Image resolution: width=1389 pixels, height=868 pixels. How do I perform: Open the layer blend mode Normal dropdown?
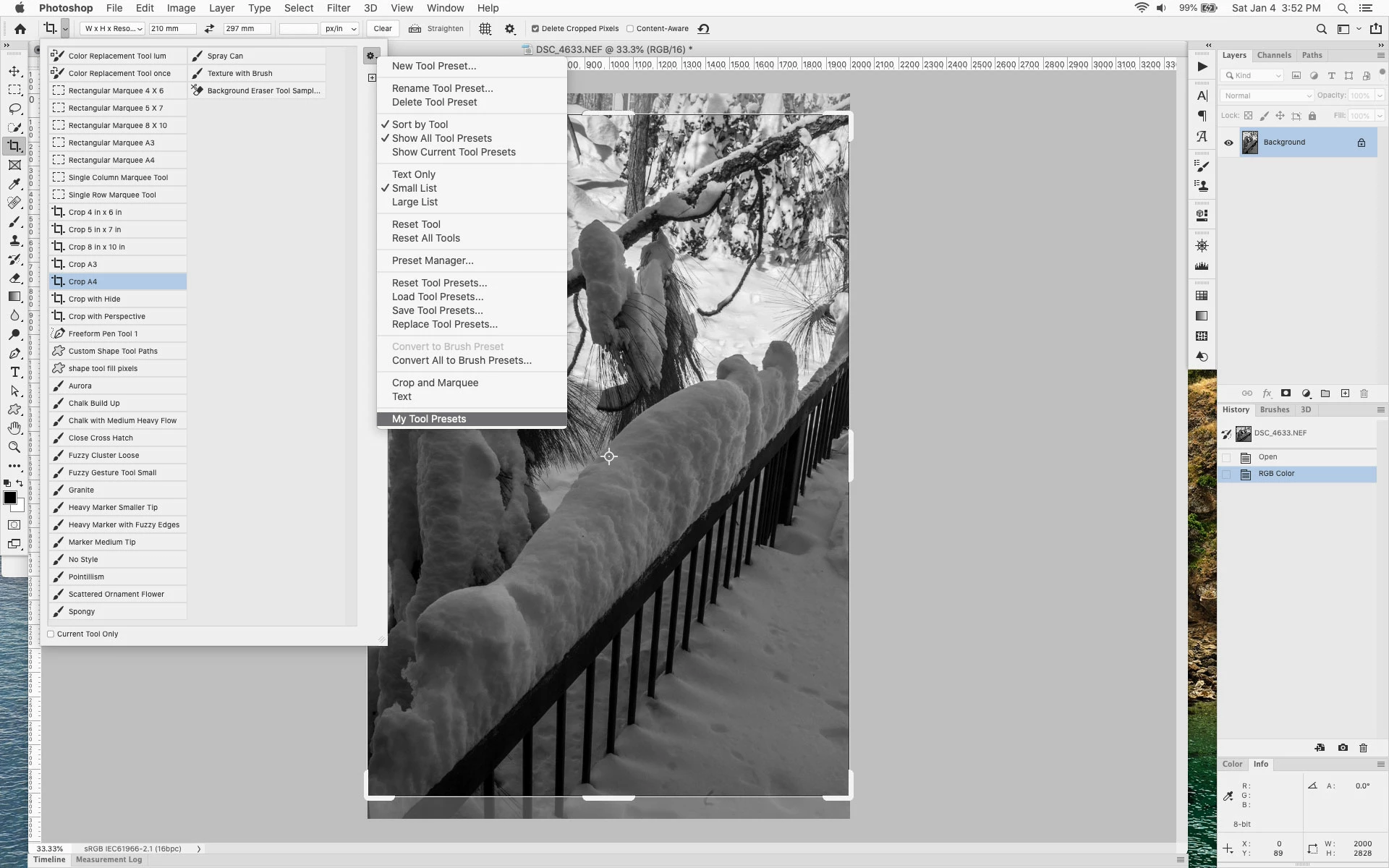pyautogui.click(x=1266, y=95)
